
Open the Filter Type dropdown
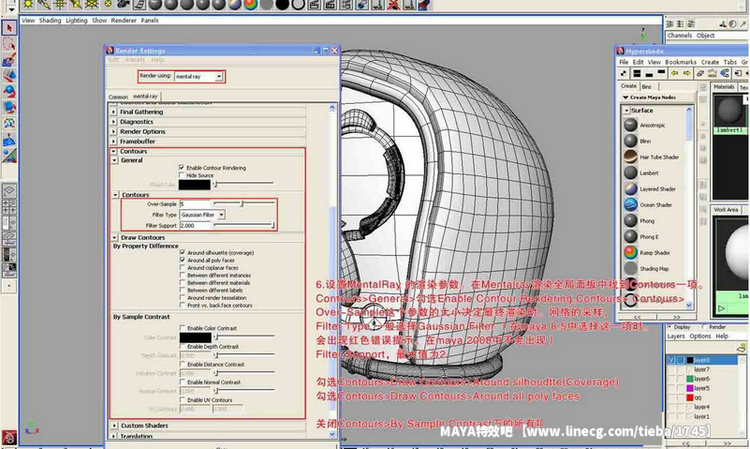202,215
